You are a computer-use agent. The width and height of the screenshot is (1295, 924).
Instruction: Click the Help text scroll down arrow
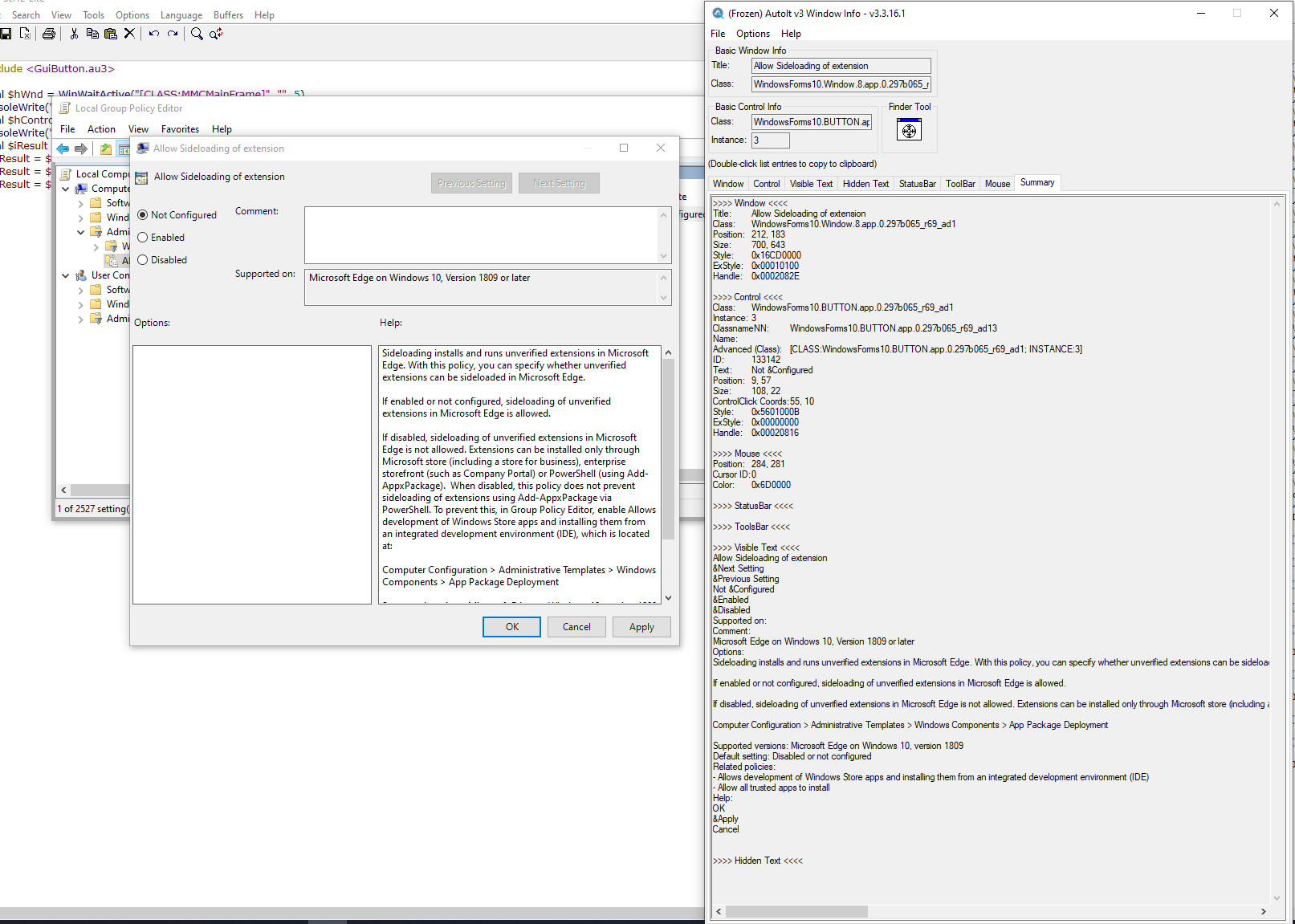pos(668,598)
